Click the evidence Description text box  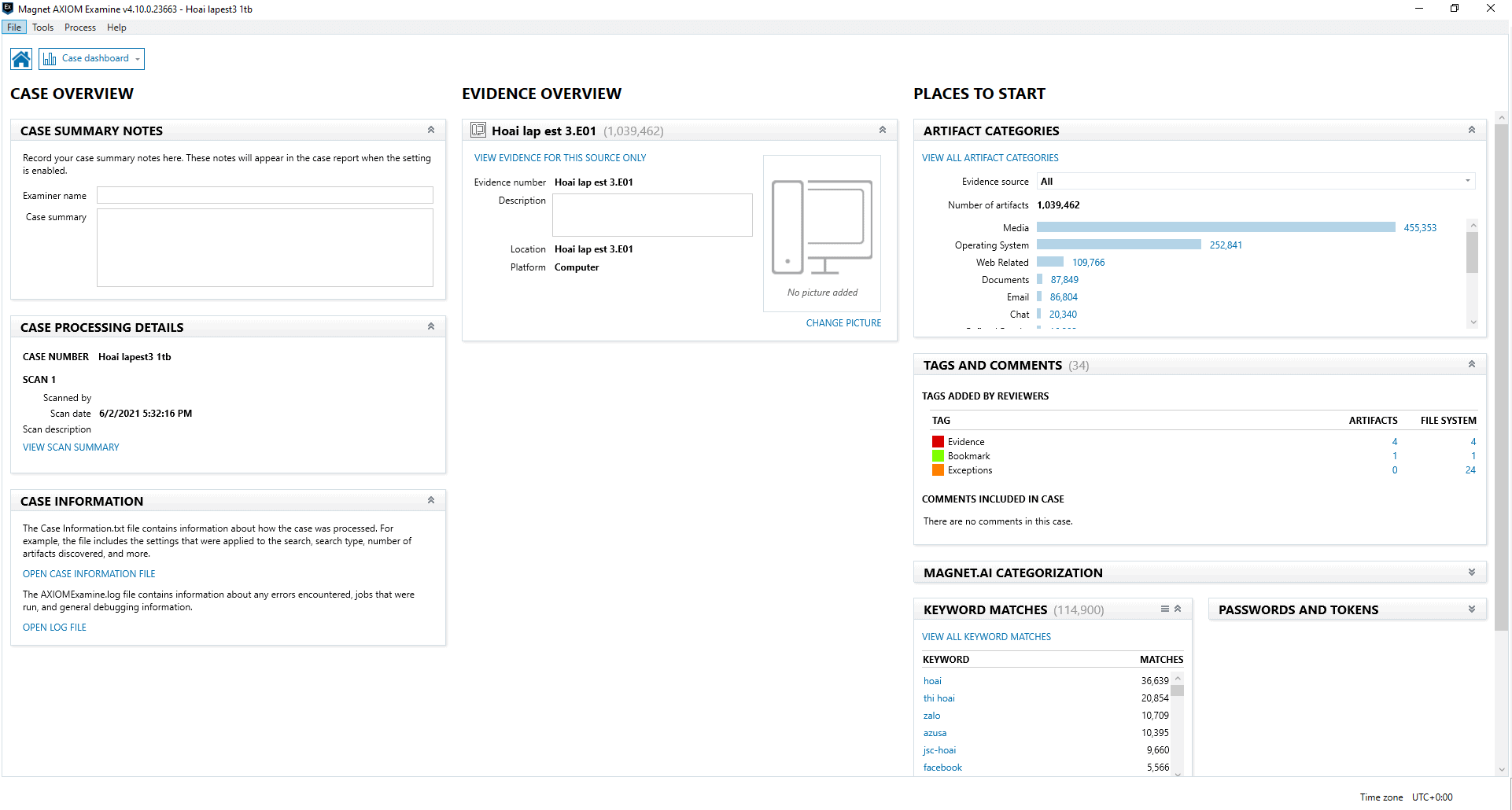pos(652,215)
